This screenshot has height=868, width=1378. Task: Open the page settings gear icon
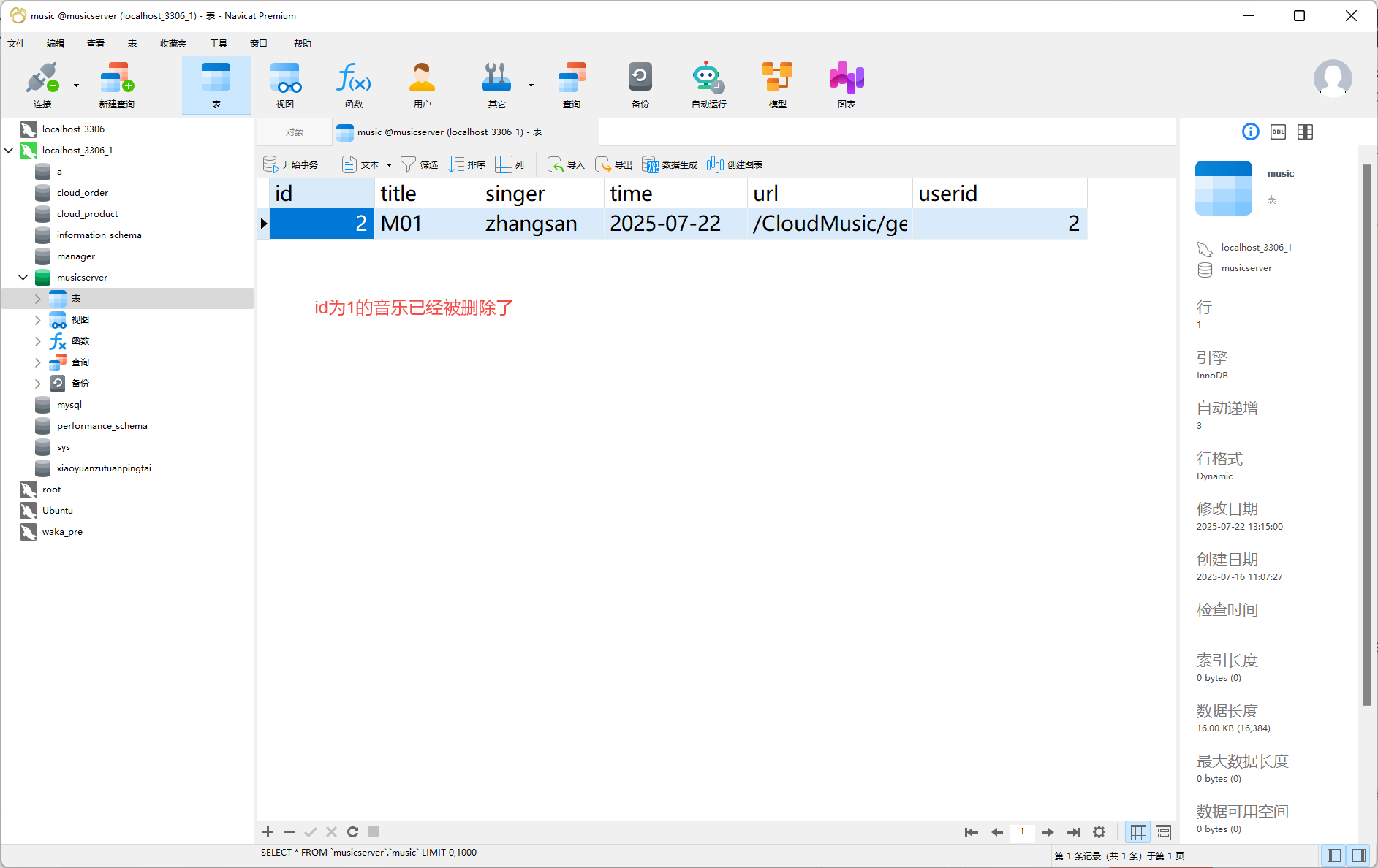pyautogui.click(x=1099, y=831)
